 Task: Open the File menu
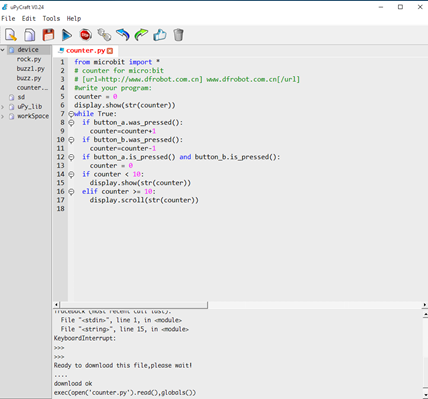(x=8, y=18)
